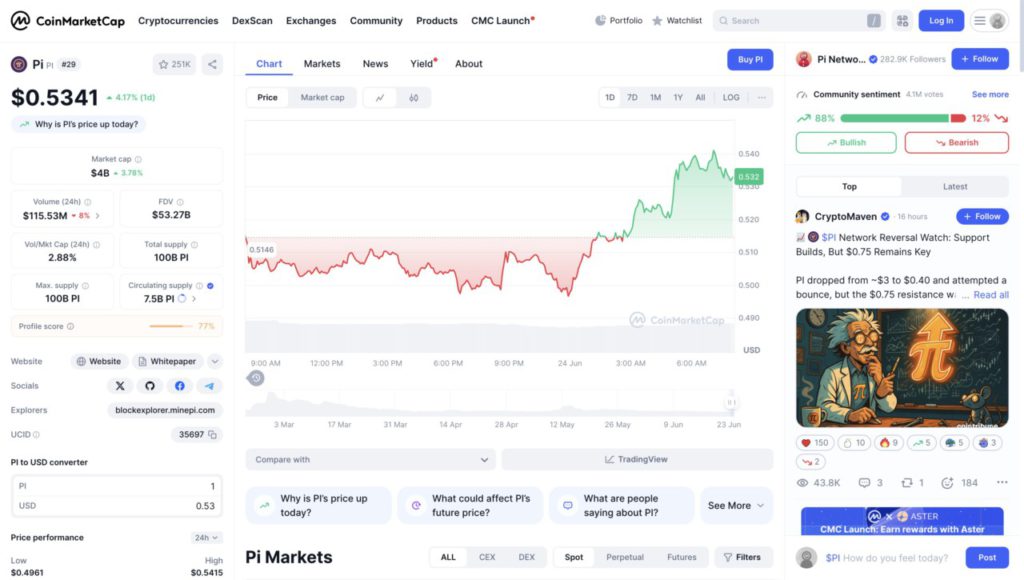Toggle LOG scale on the chart
Screen dimensions: 1024x580
click(x=731, y=98)
